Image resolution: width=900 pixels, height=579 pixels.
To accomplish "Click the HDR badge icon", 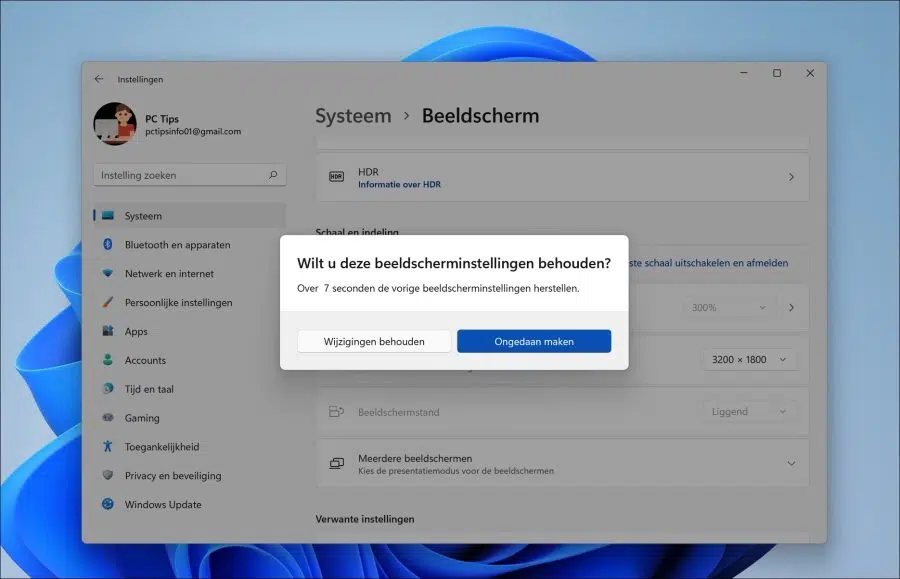I will [336, 177].
